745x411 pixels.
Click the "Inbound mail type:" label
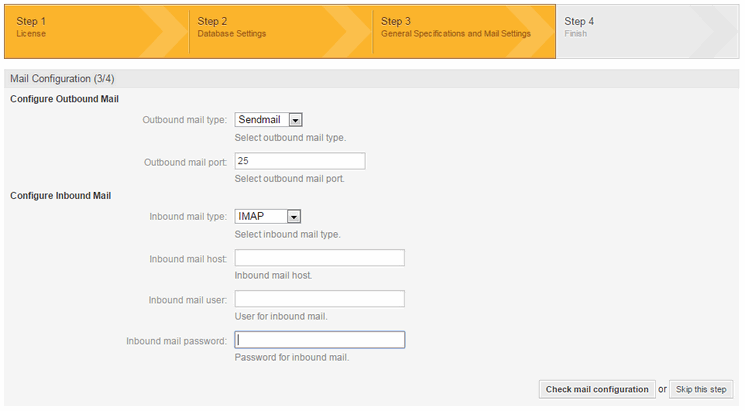188,216
